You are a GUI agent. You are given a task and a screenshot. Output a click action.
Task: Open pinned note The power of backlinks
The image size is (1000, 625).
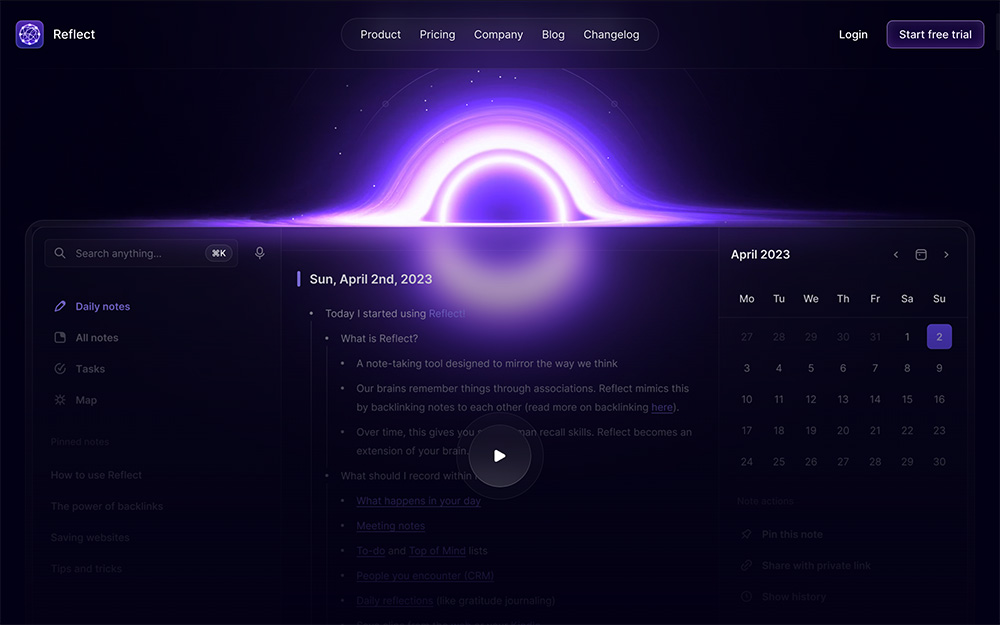tap(107, 506)
